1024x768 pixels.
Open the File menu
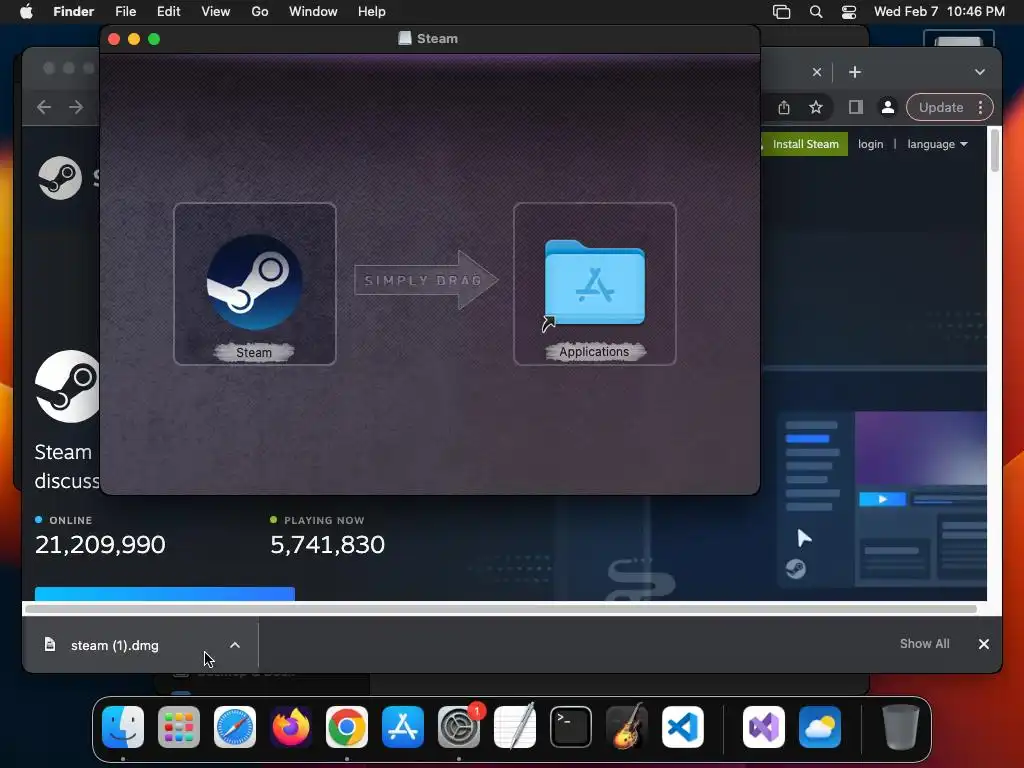coord(125,12)
